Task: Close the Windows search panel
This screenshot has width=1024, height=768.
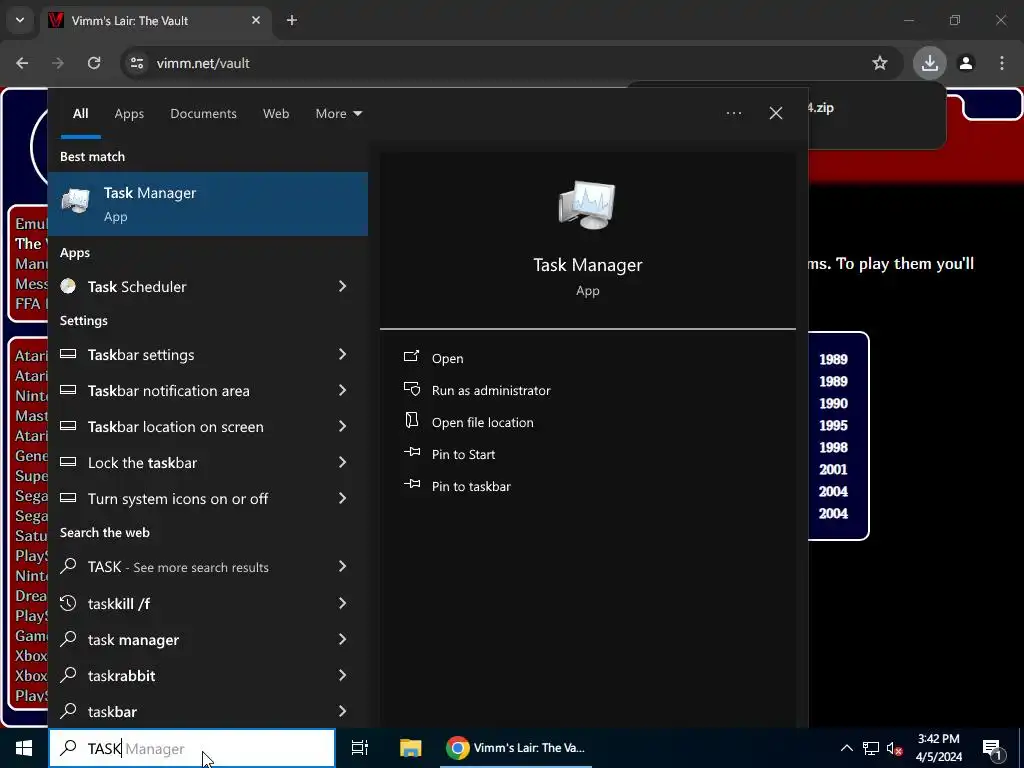Action: coord(776,113)
